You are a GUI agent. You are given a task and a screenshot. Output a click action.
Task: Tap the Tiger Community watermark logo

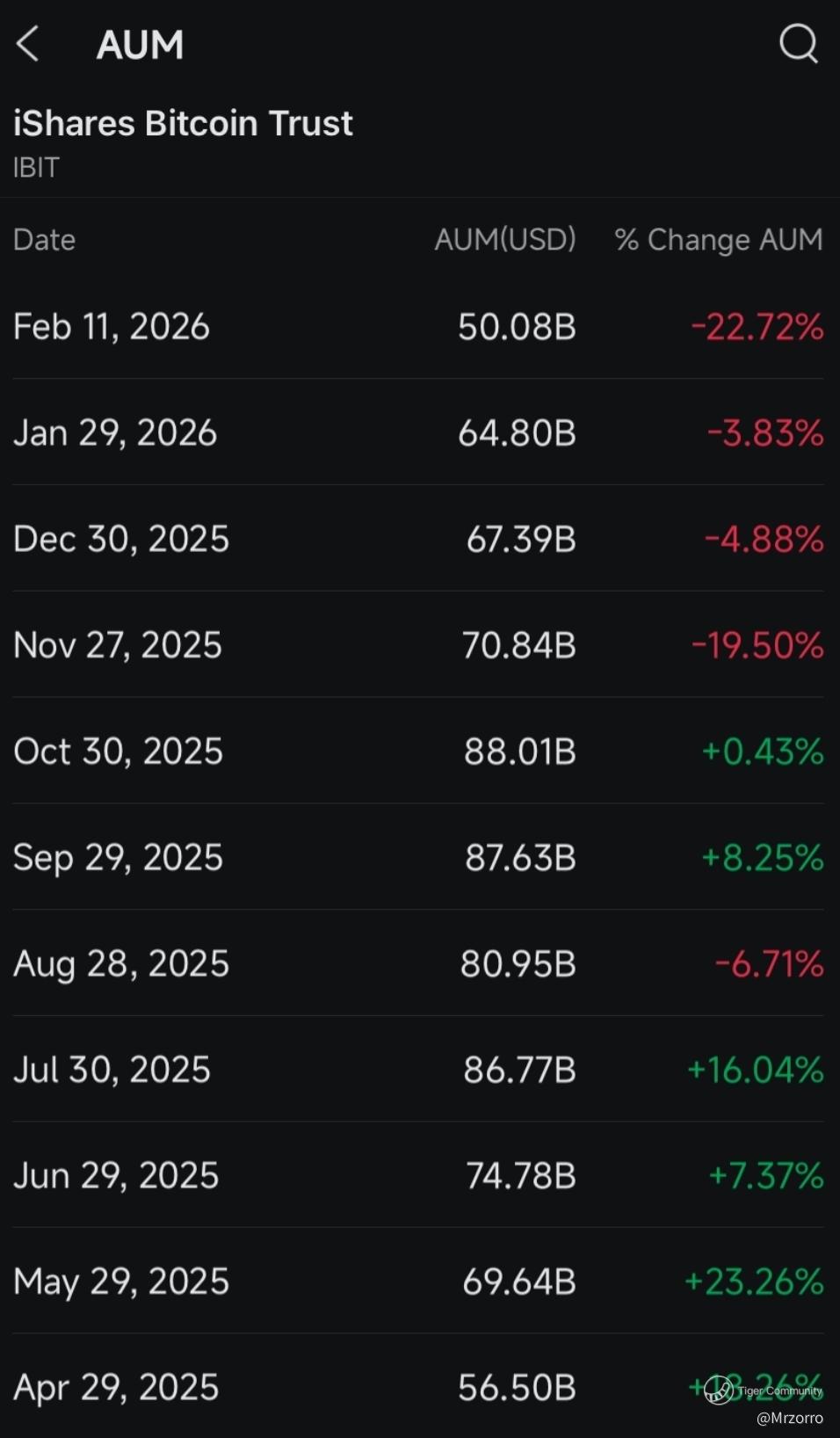tap(719, 1390)
